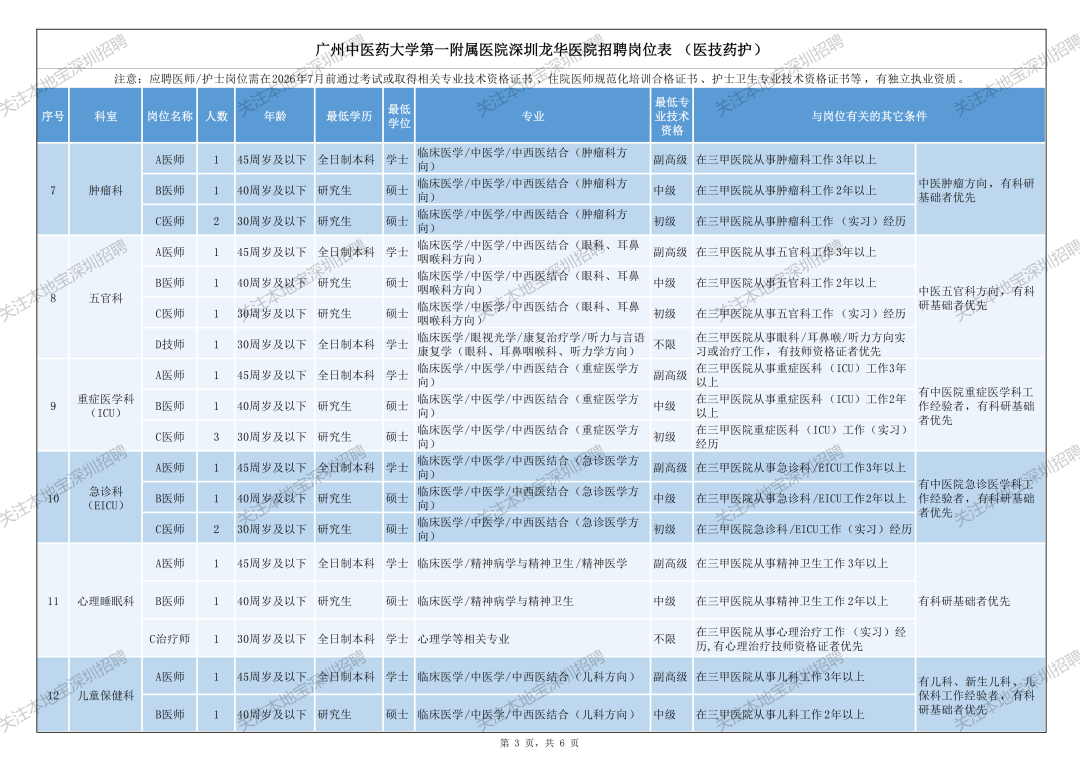
Task: Click 在三甲医院从事肿瘤科工作（实习）经历 cell
Action: tap(804, 221)
